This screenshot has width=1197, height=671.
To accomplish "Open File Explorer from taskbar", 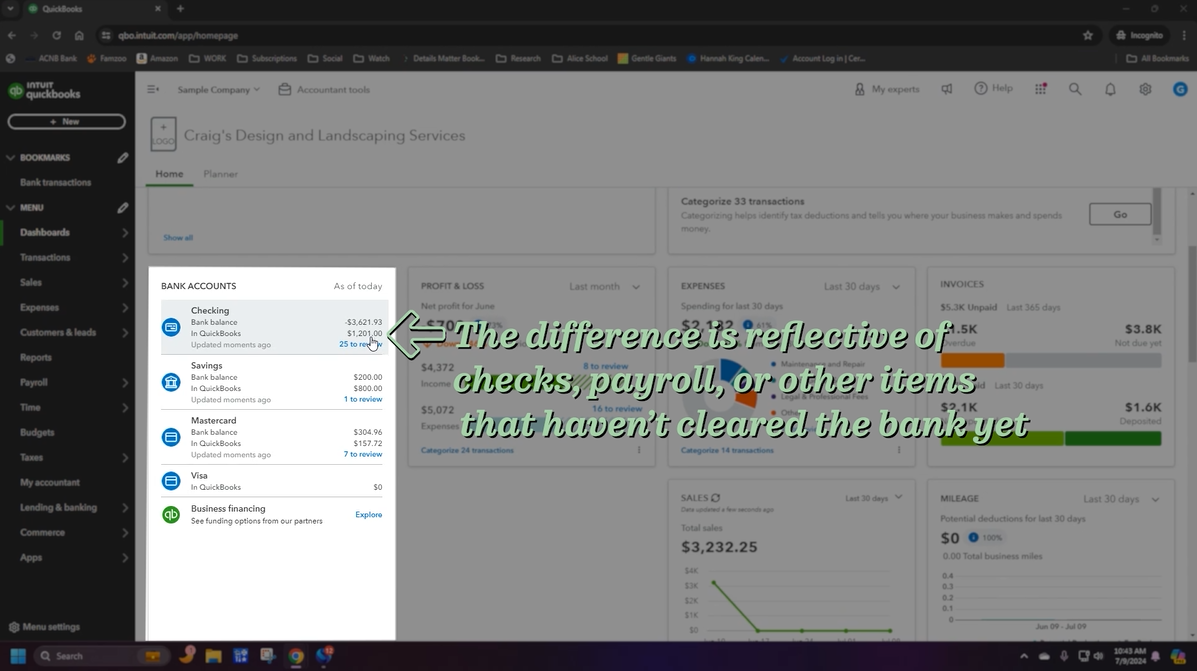I will click(213, 656).
